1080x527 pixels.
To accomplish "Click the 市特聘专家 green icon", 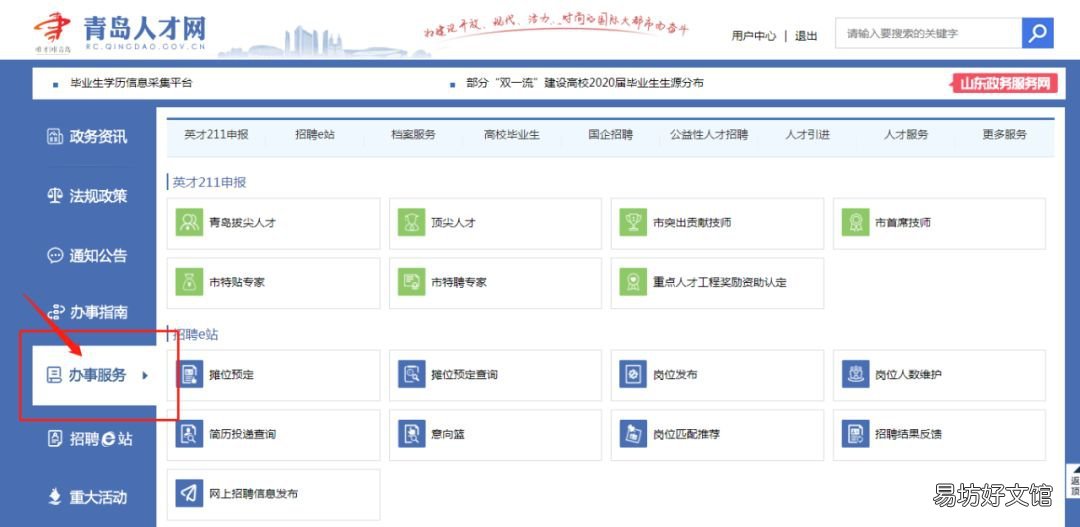I will [411, 282].
